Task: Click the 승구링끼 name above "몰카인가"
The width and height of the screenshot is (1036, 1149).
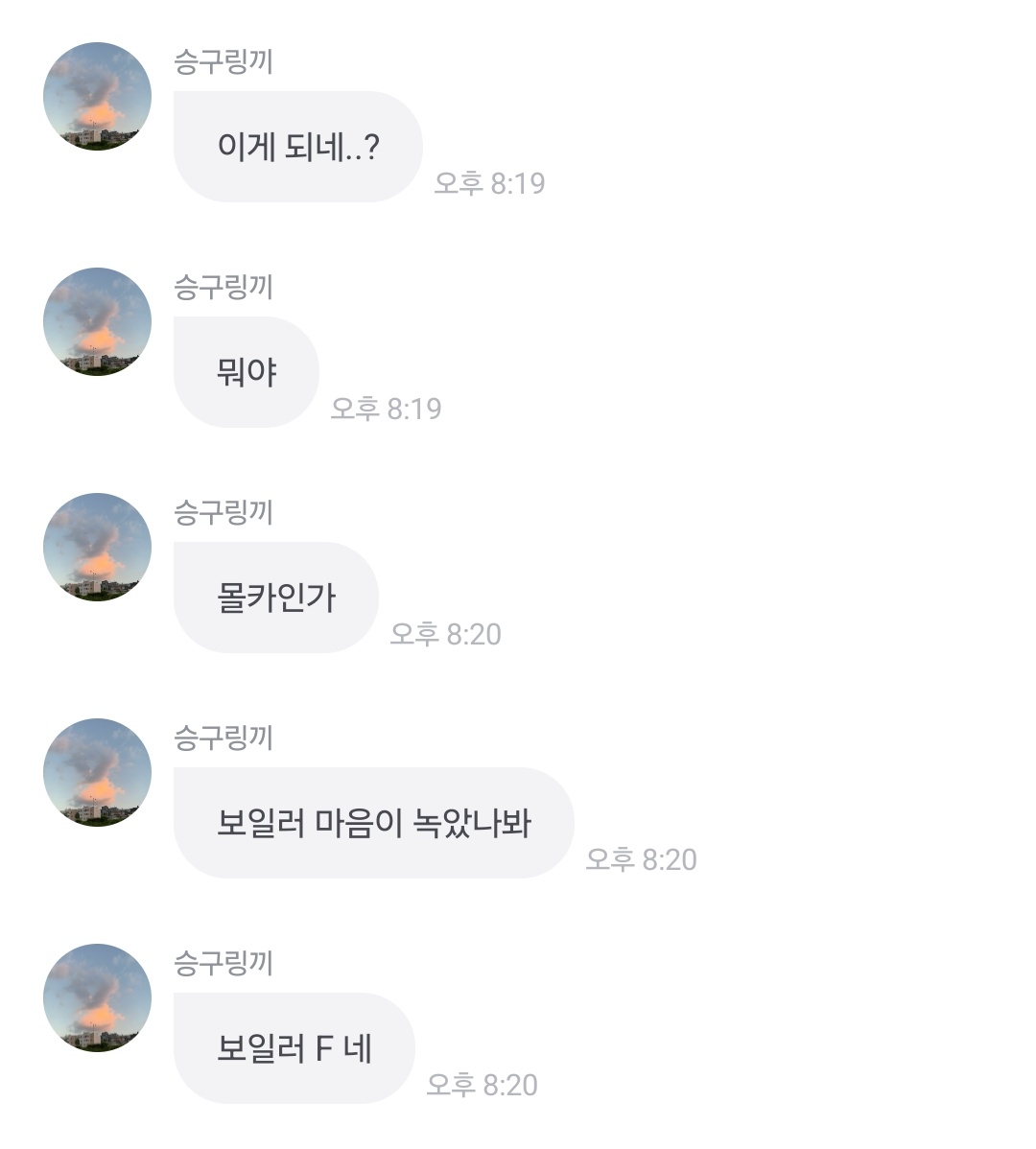Action: [224, 513]
